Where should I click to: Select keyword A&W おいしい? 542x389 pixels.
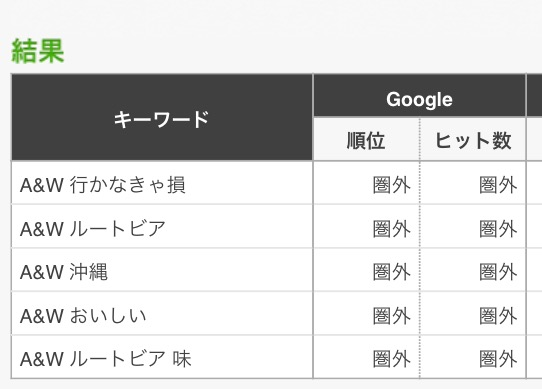(83, 315)
